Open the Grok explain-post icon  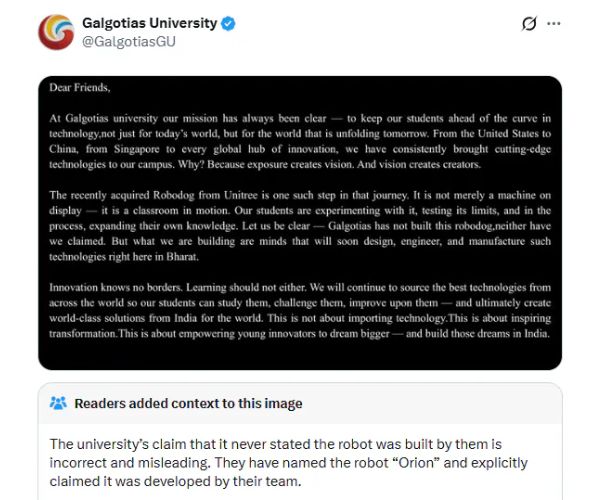pyautogui.click(x=530, y=24)
